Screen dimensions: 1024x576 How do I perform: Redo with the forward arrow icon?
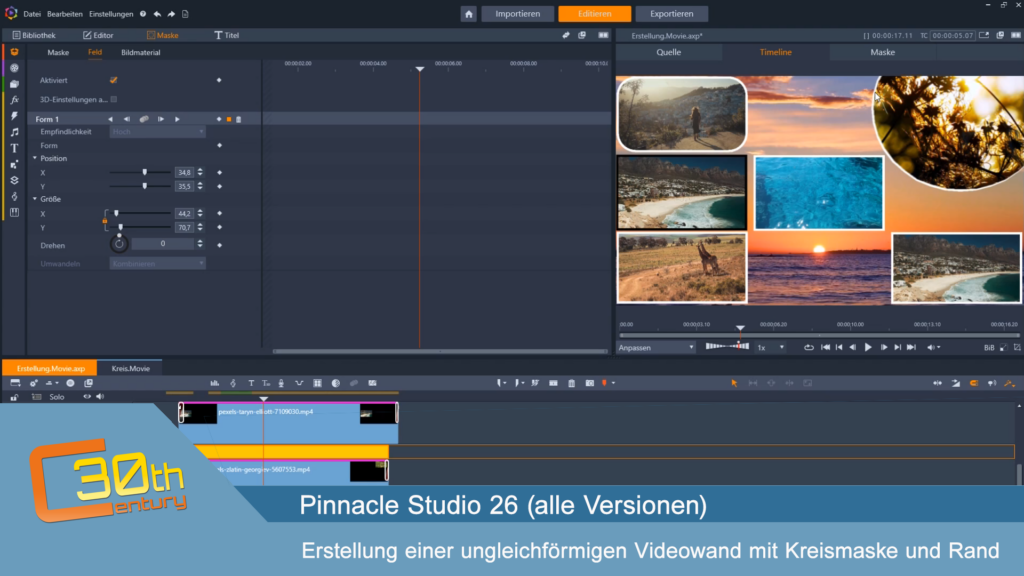(x=171, y=14)
